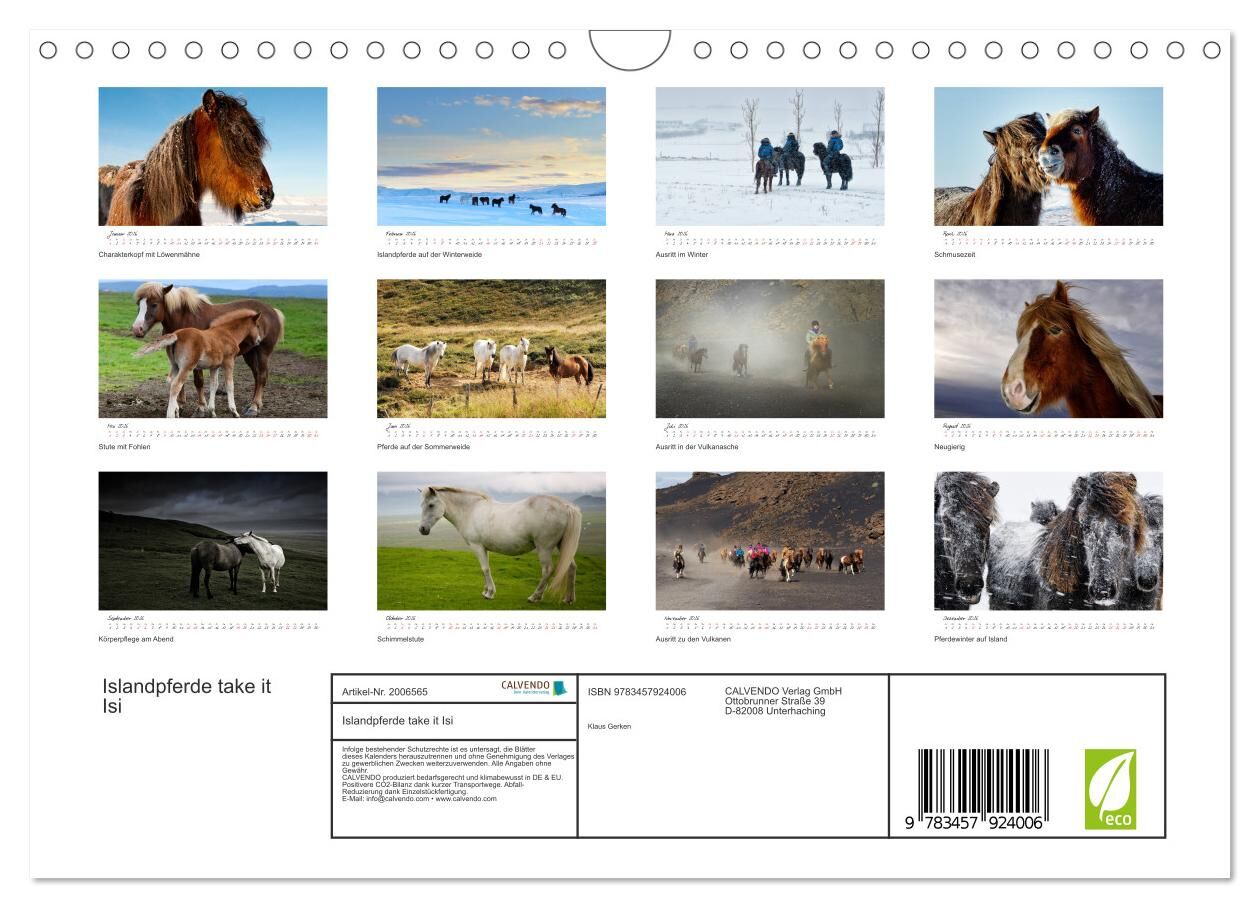This screenshot has width=1260, height=908.
Task: Click the 'Schimmelstute' caption
Action: tap(400, 639)
